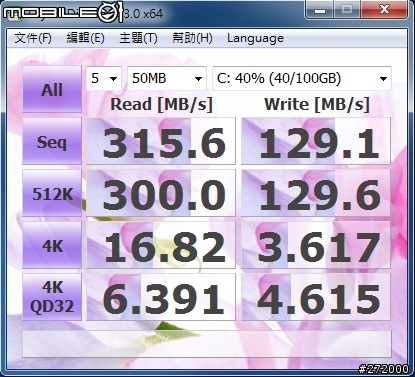Select the 4K write value 3.617
Viewport: 415px width, 377px height.
point(316,245)
